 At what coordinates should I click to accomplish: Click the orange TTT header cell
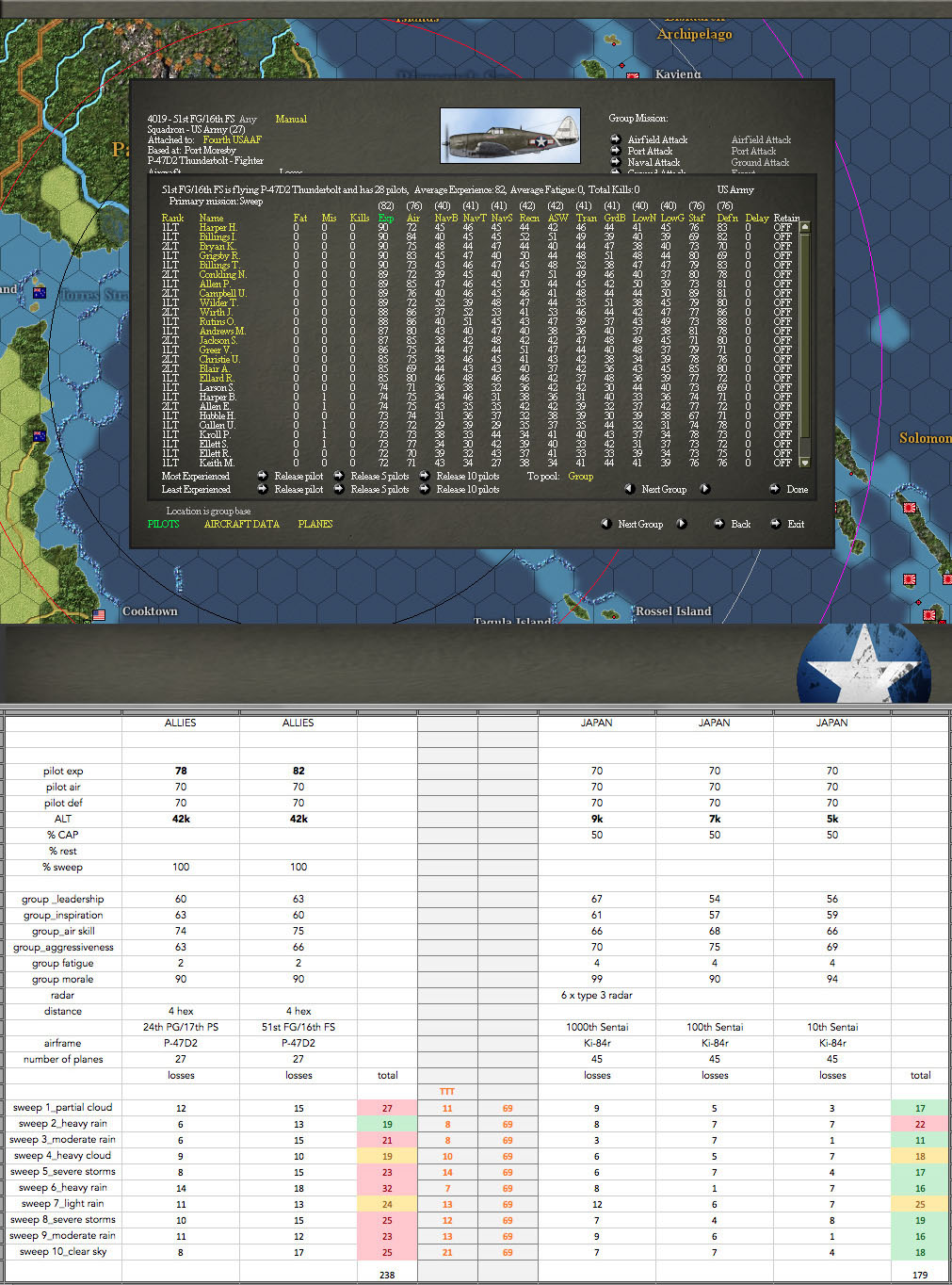click(x=447, y=1092)
